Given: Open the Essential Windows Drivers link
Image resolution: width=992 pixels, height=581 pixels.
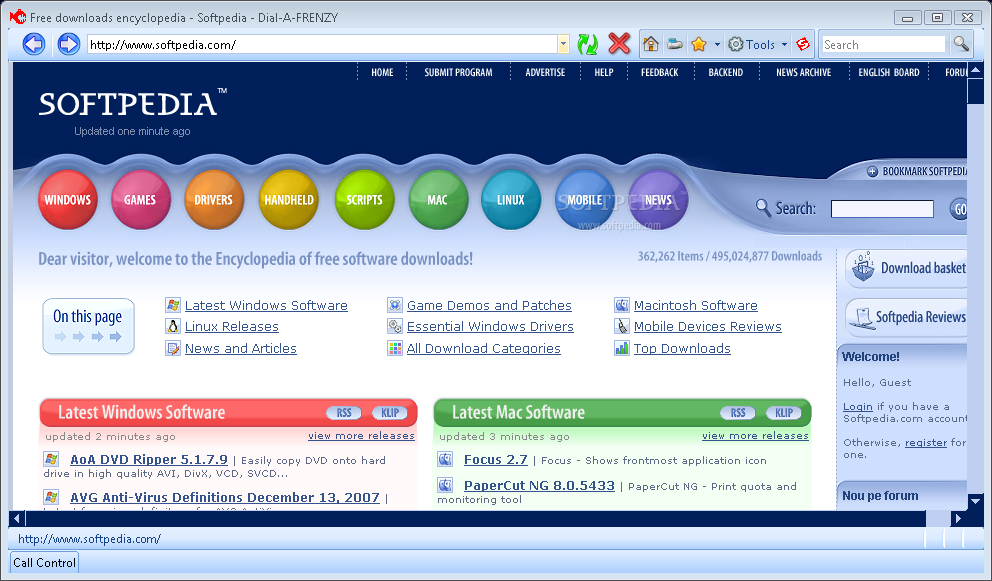Looking at the screenshot, I should point(490,327).
